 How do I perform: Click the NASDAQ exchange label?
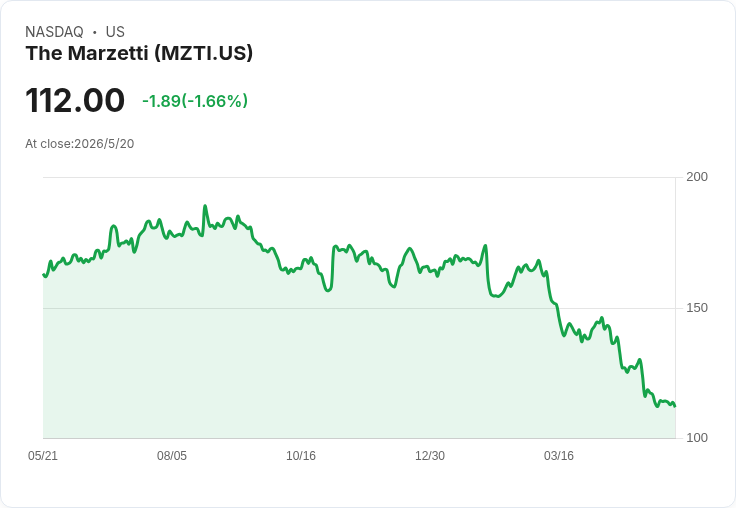[x=54, y=32]
